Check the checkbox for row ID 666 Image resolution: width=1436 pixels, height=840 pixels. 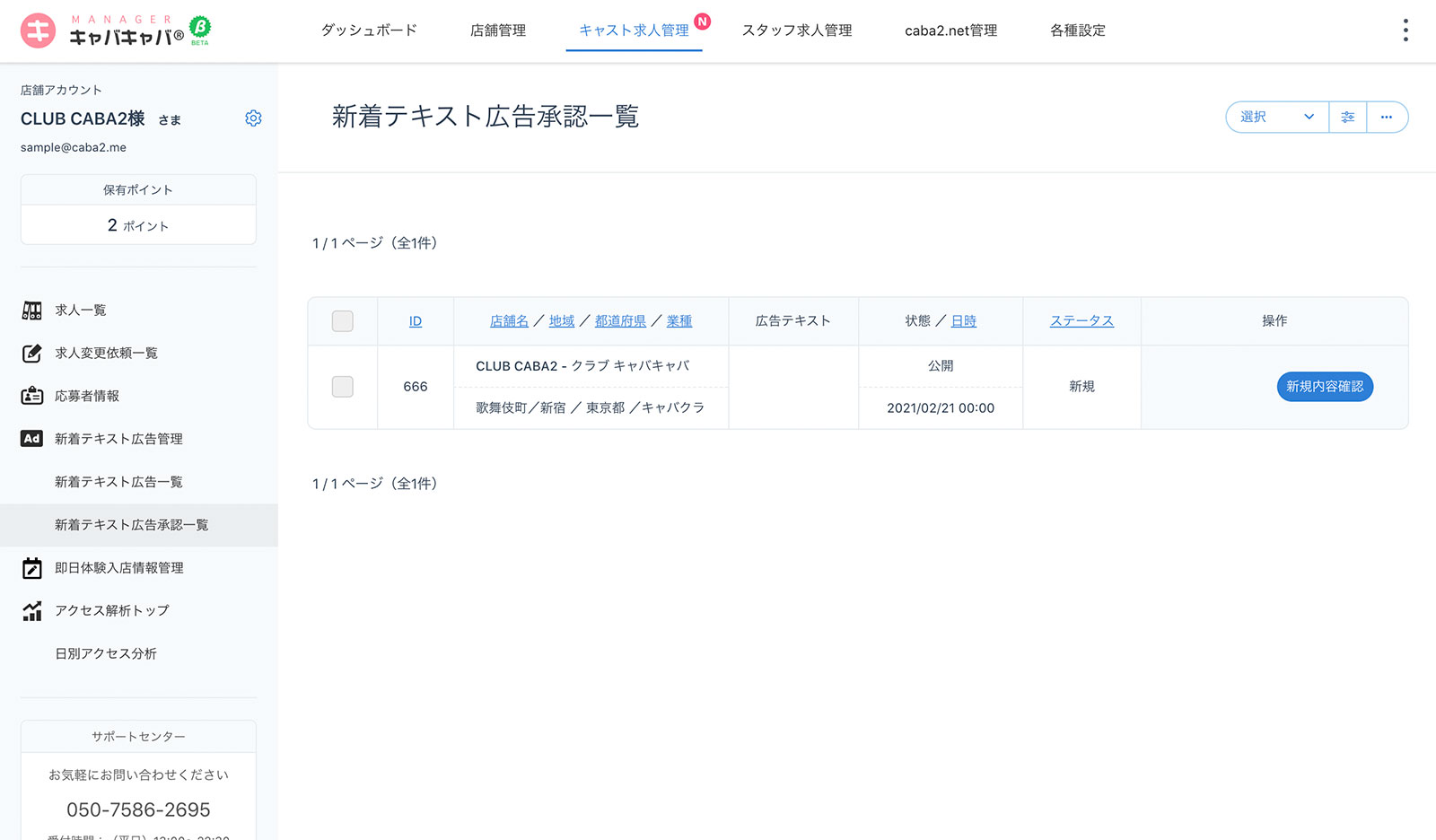point(343,387)
